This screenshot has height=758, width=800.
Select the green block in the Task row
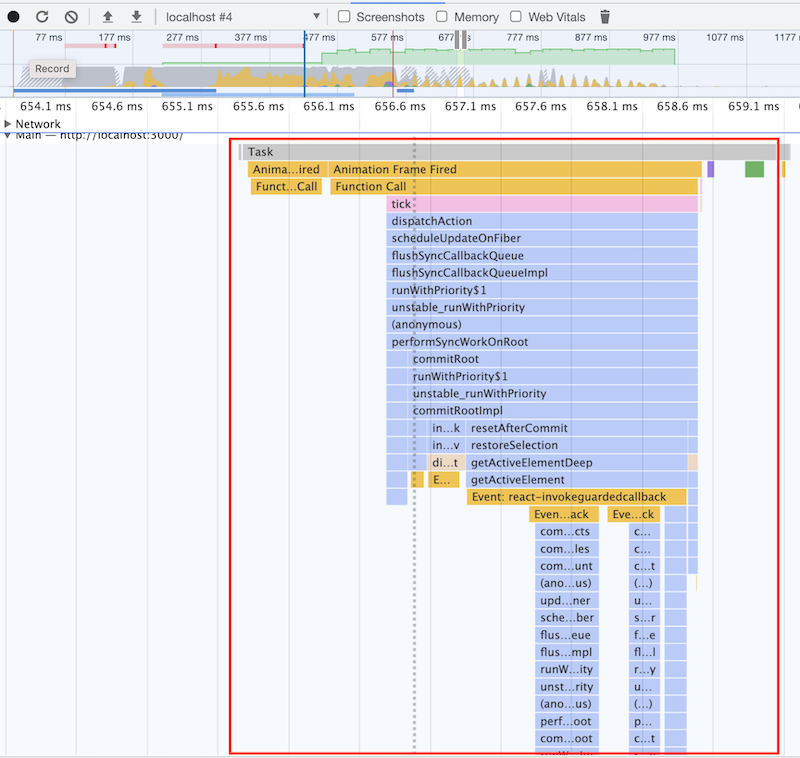pyautogui.click(x=754, y=169)
